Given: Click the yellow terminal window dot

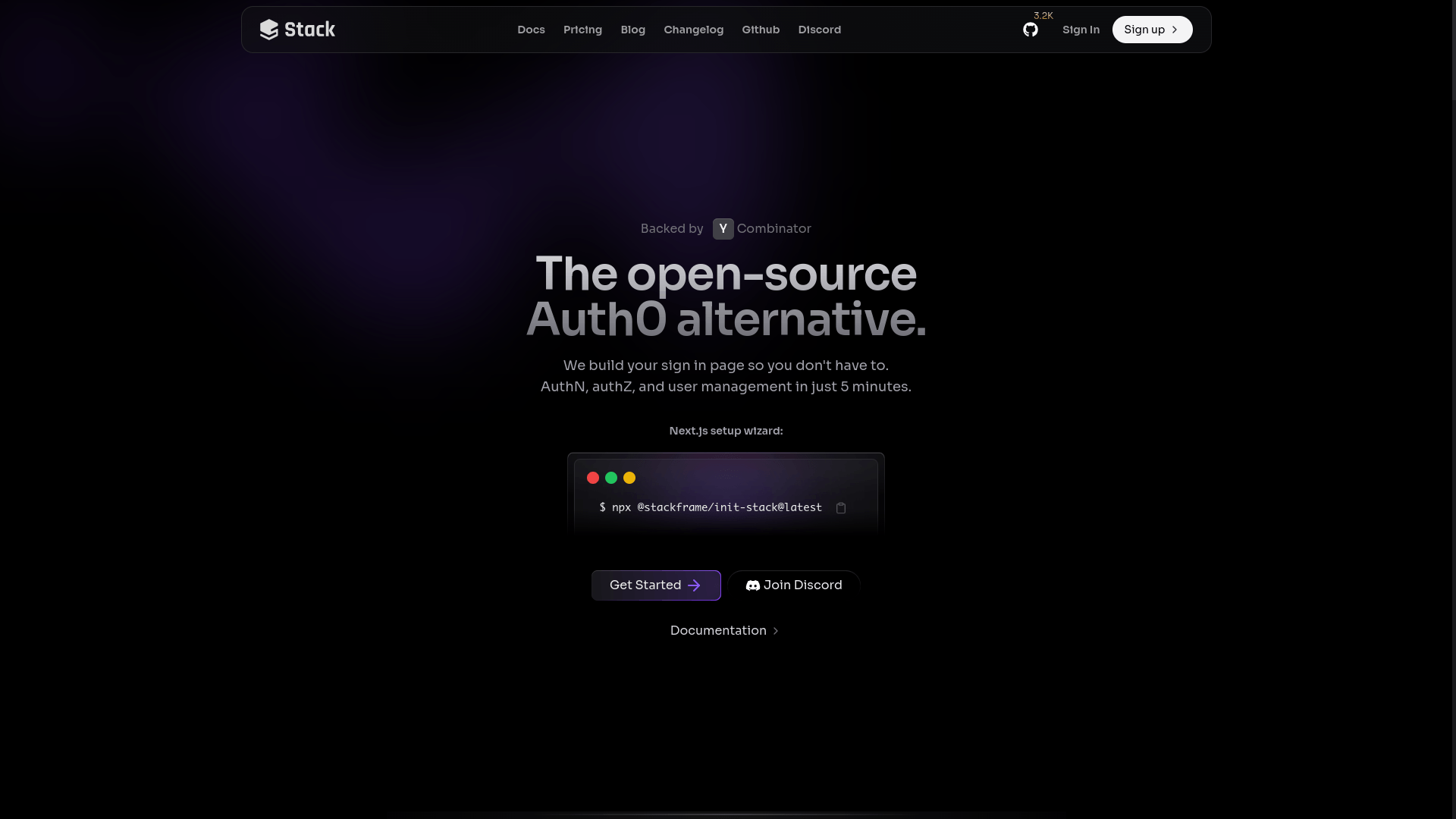Looking at the screenshot, I should [629, 478].
